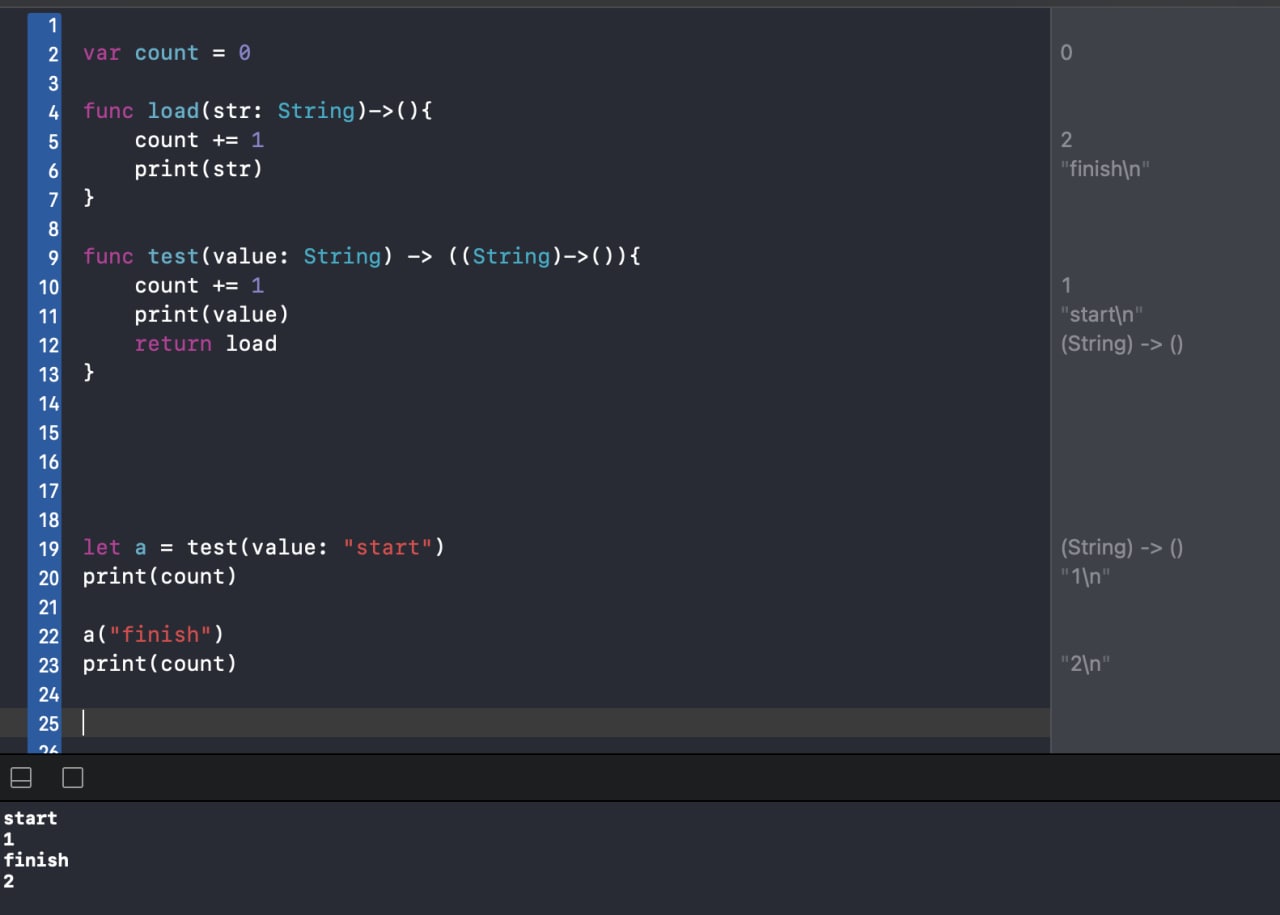Click the "let" keyword on line 19

point(102,547)
